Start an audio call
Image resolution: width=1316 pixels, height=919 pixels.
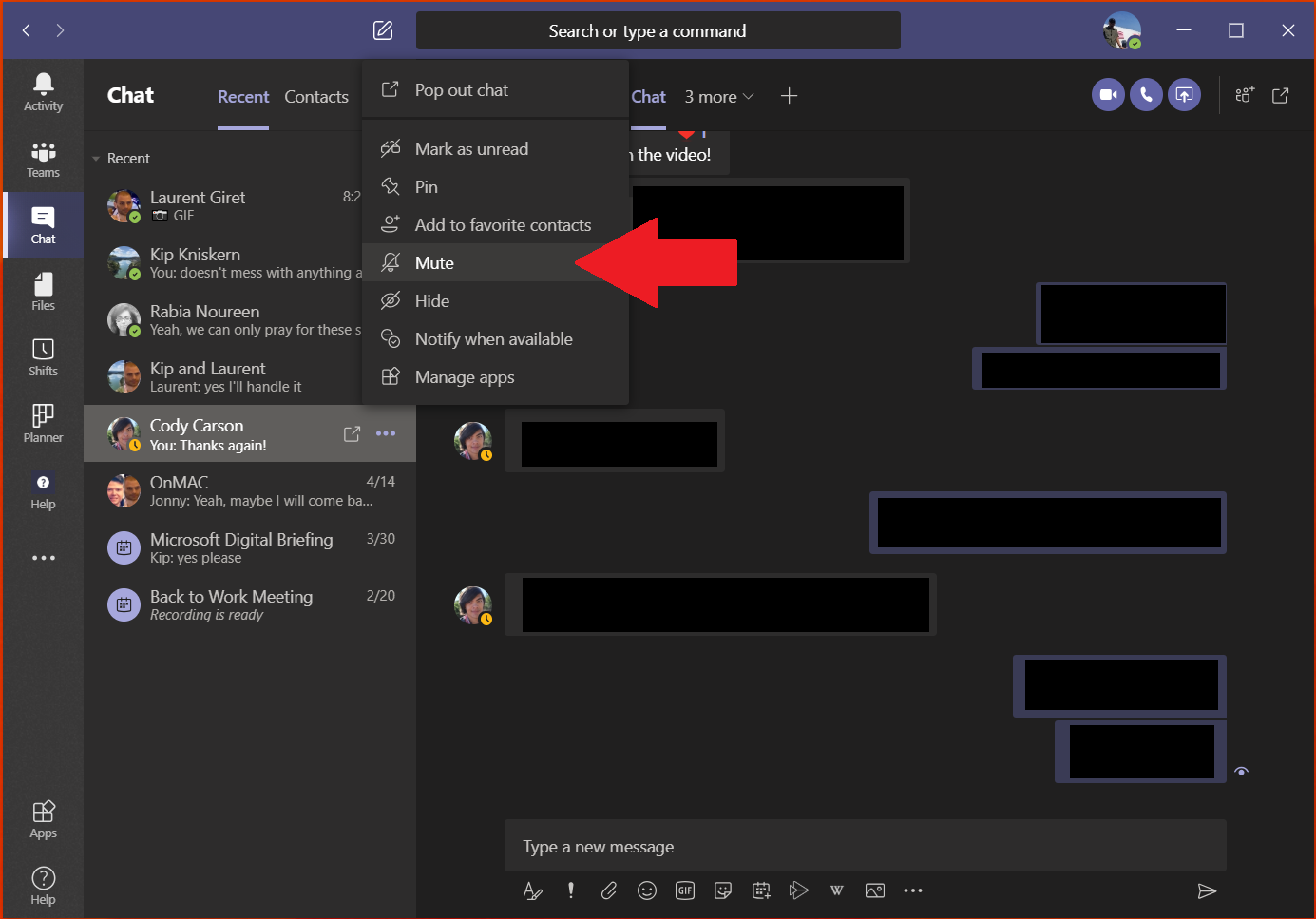tap(1146, 95)
